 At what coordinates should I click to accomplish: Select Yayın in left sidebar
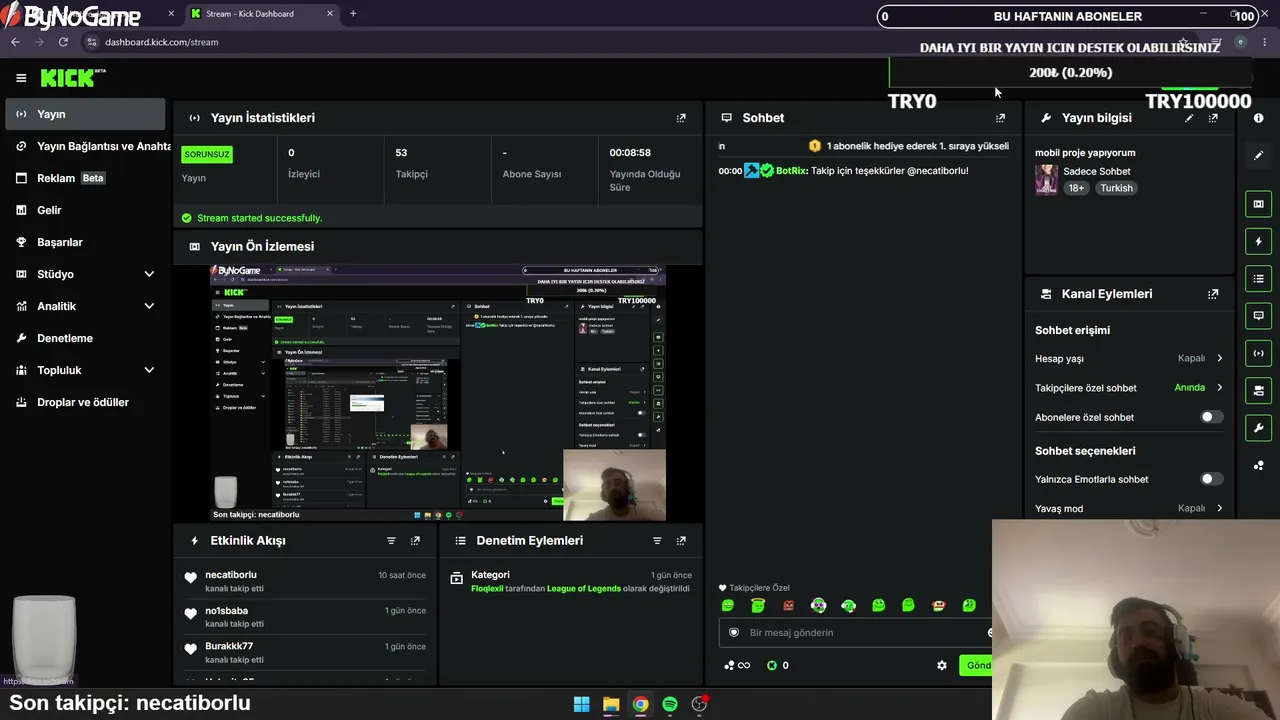[85, 114]
